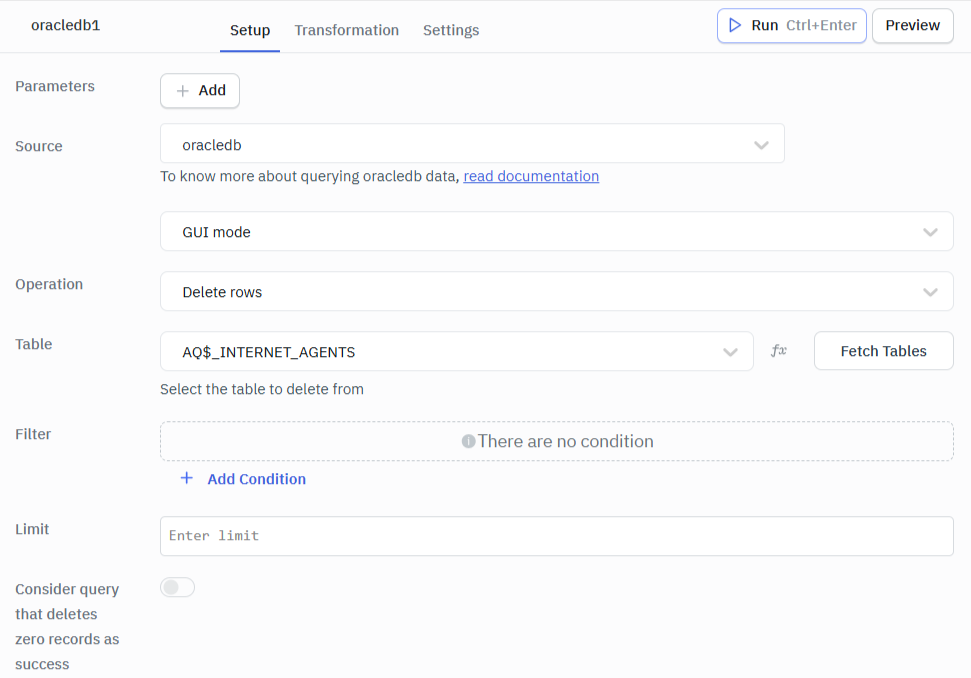This screenshot has width=971, height=678.
Task: Expand the Operation Delete rows dropdown
Action: coord(556,292)
